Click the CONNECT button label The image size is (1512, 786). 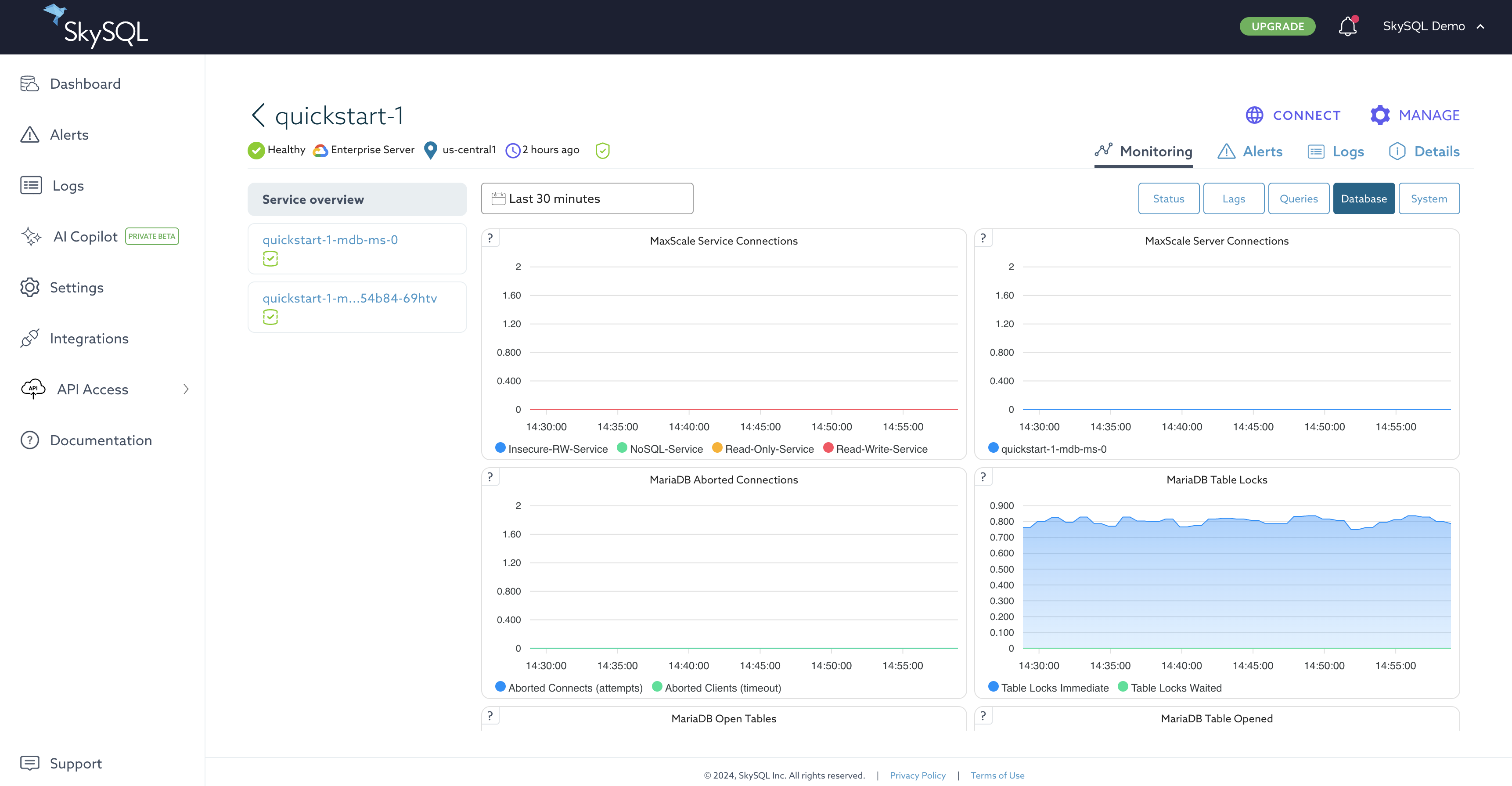tap(1307, 115)
